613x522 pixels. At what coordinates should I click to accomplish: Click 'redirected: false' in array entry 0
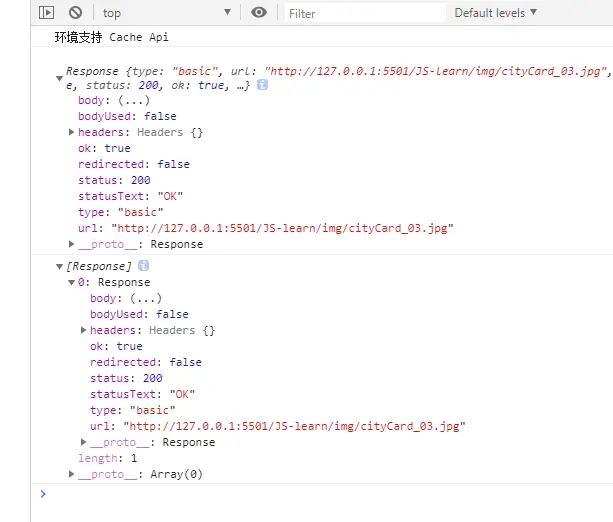tap(146, 362)
